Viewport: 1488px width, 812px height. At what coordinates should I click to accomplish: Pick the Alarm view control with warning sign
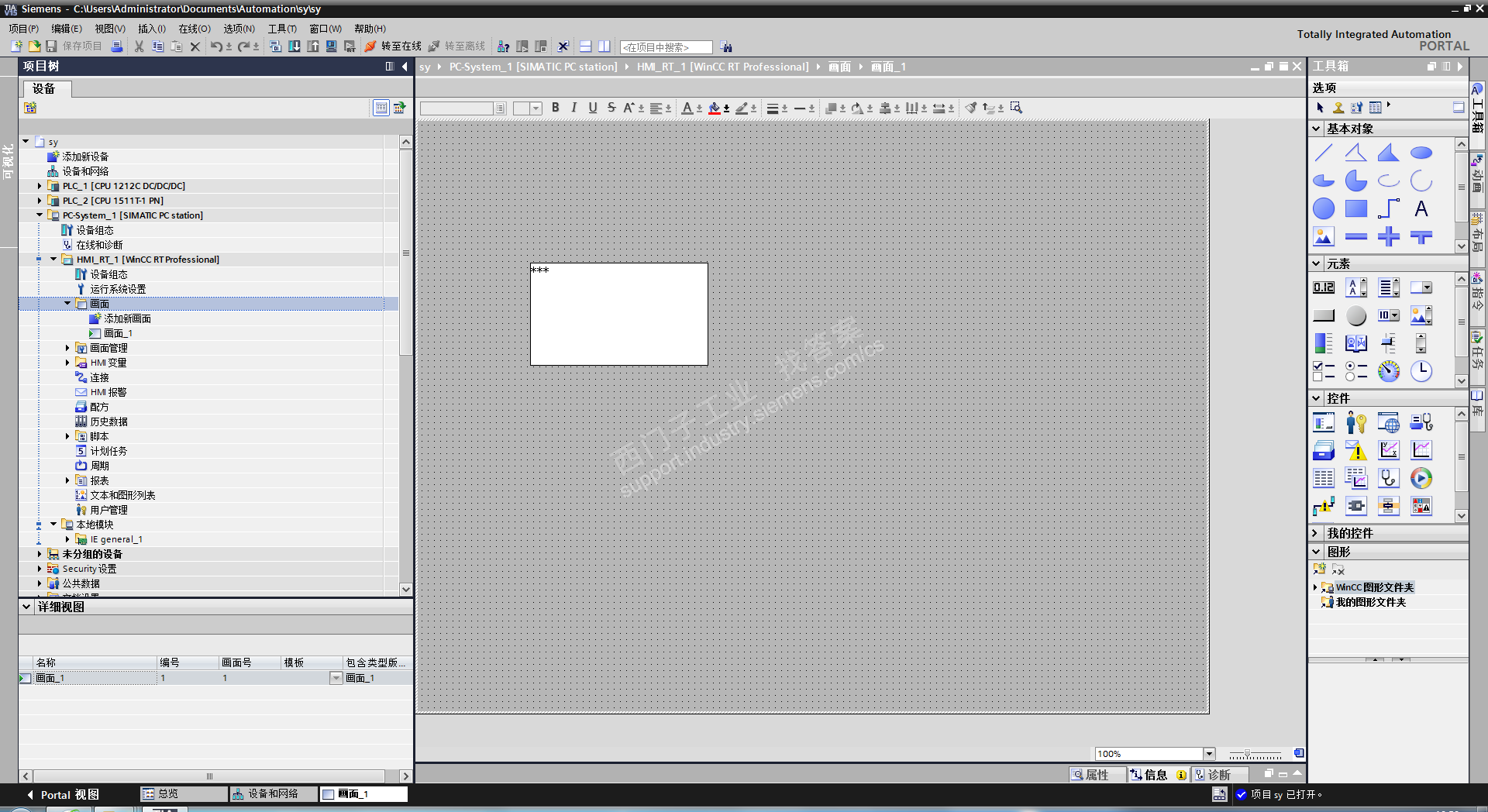(x=1356, y=450)
